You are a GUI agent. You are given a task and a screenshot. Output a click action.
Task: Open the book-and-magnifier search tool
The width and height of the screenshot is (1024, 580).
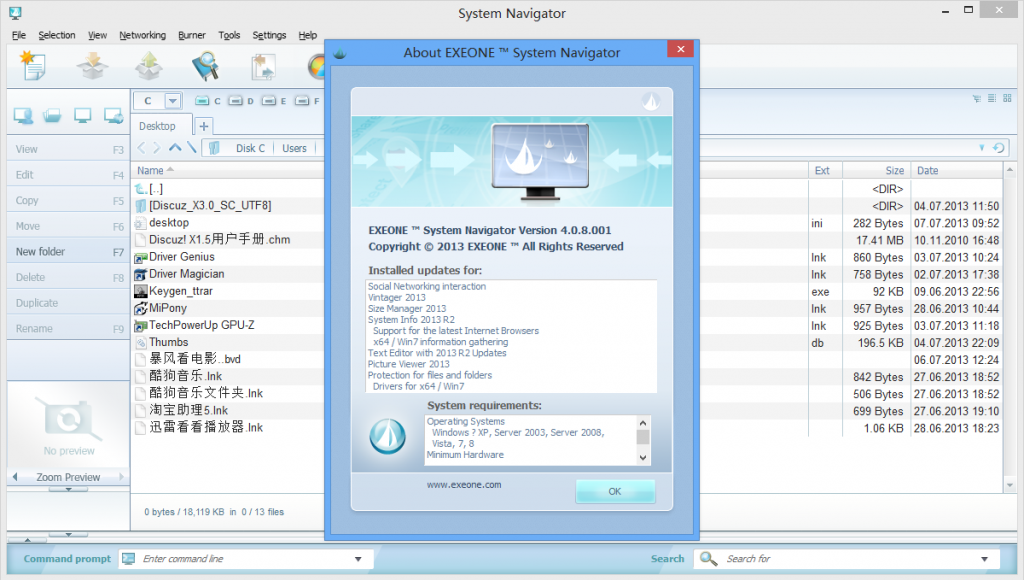pyautogui.click(x=206, y=65)
